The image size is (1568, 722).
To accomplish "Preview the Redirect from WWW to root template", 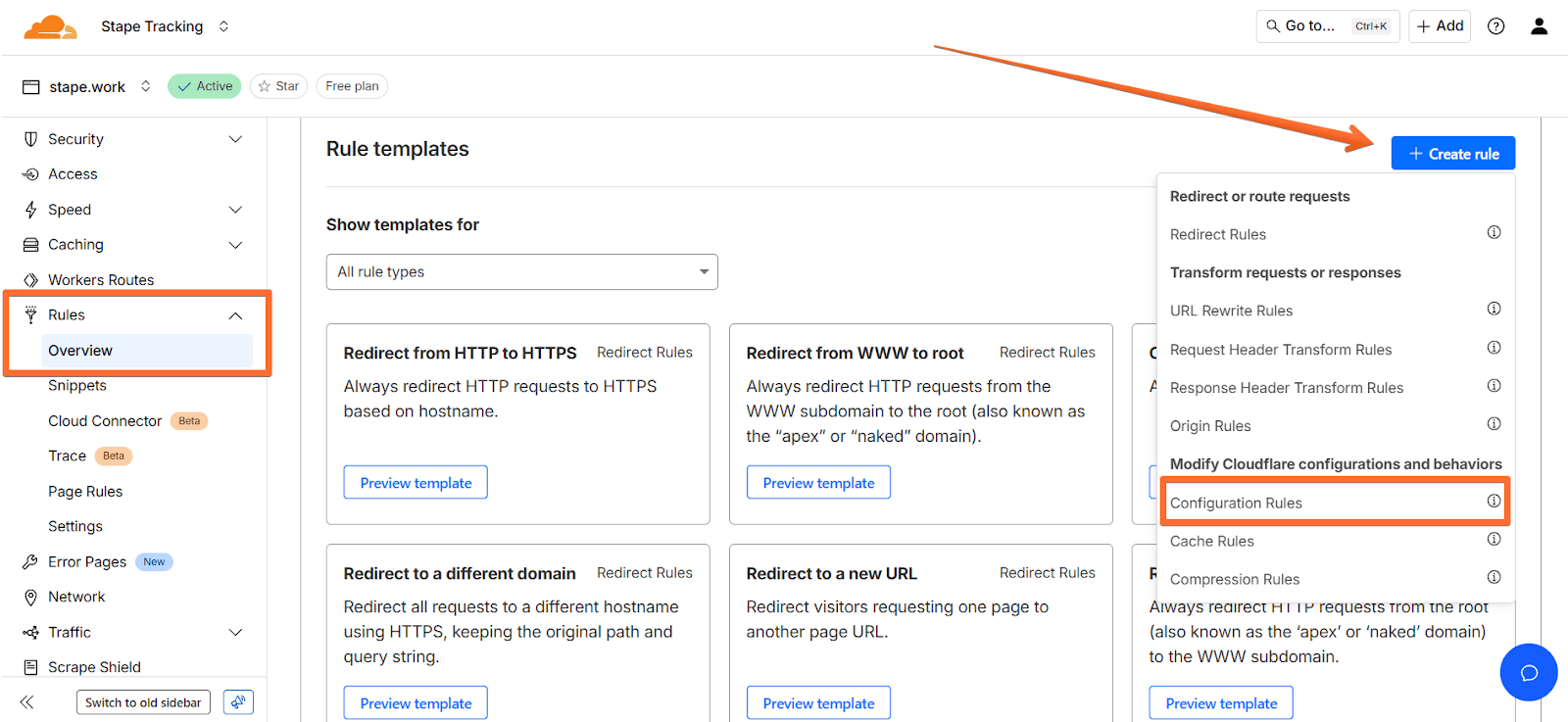I will coord(818,483).
